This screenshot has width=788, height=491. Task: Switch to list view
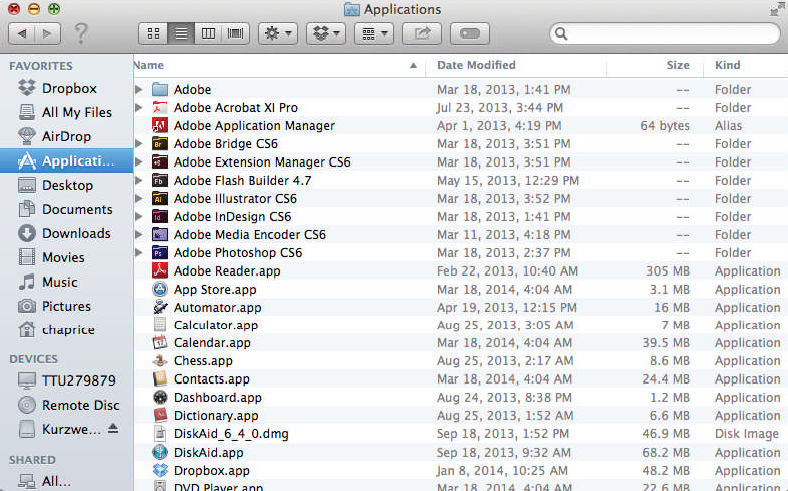(x=181, y=34)
